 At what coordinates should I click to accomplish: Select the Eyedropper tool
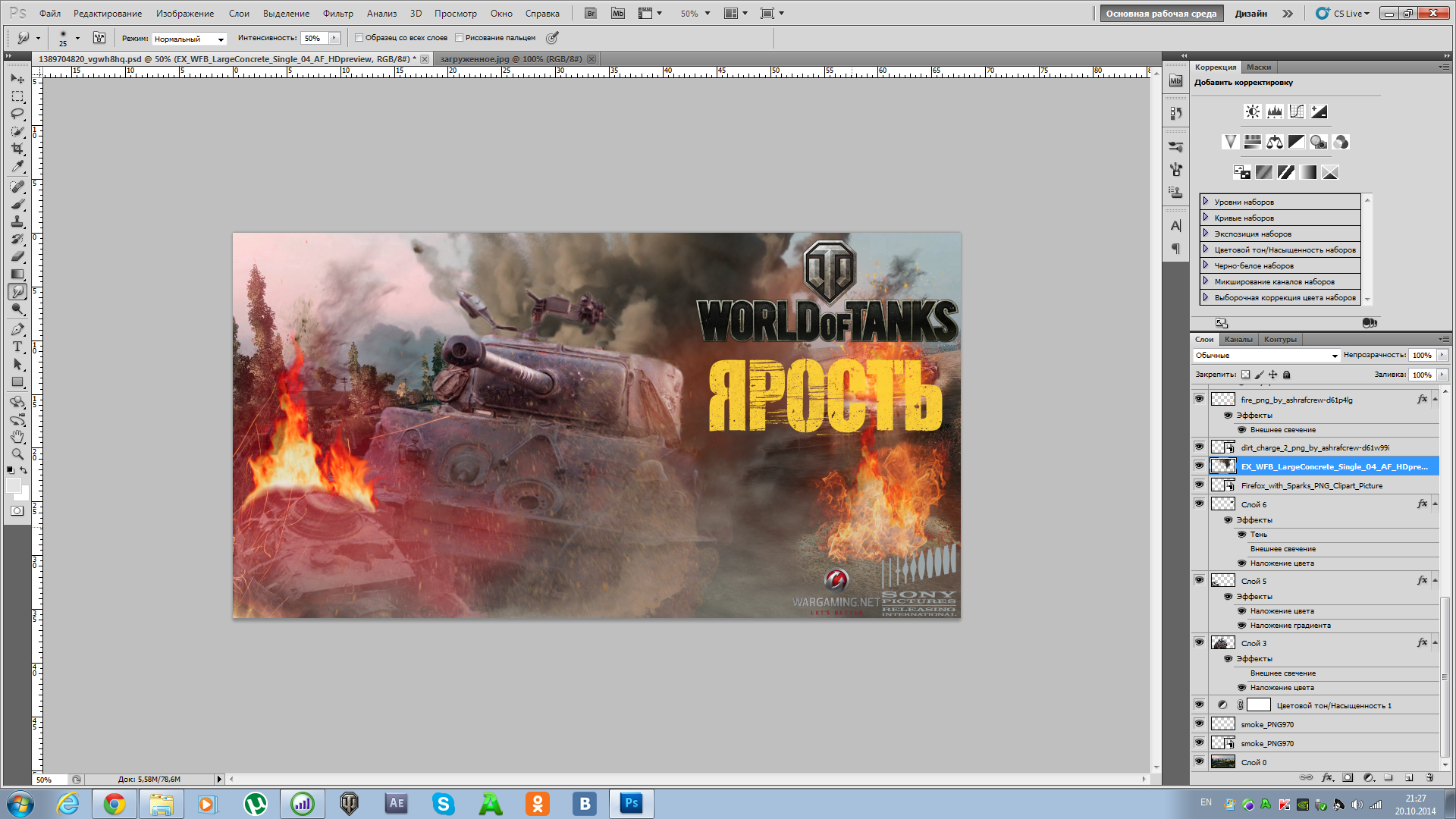[17, 166]
